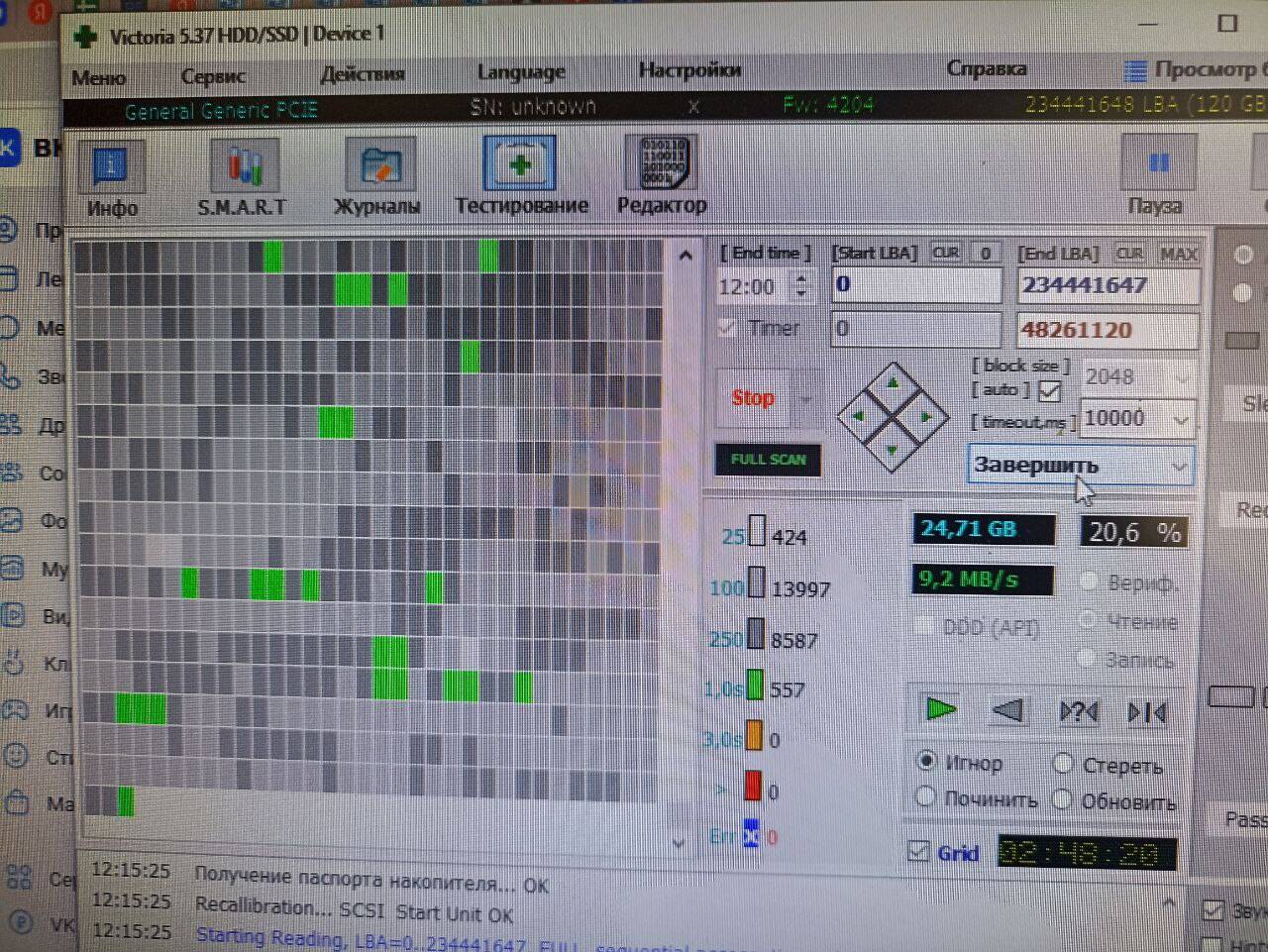Image resolution: width=1268 pixels, height=952 pixels.
Task: Switch to the Тестирование panel
Action: pos(520,176)
